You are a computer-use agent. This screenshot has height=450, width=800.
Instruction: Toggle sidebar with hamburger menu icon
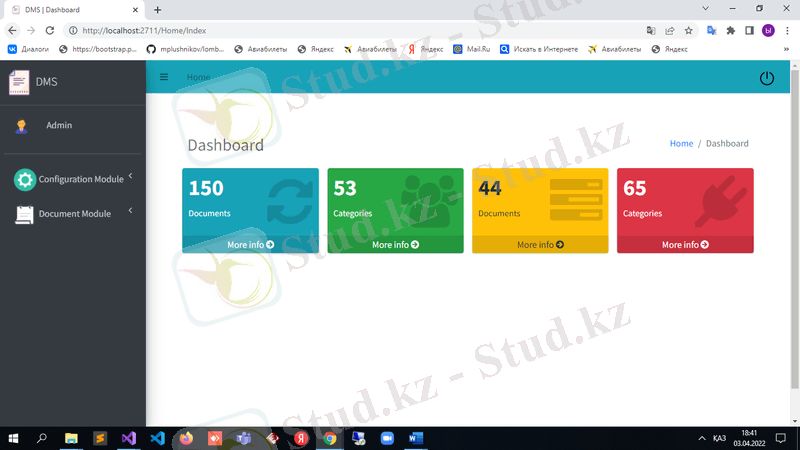point(164,77)
